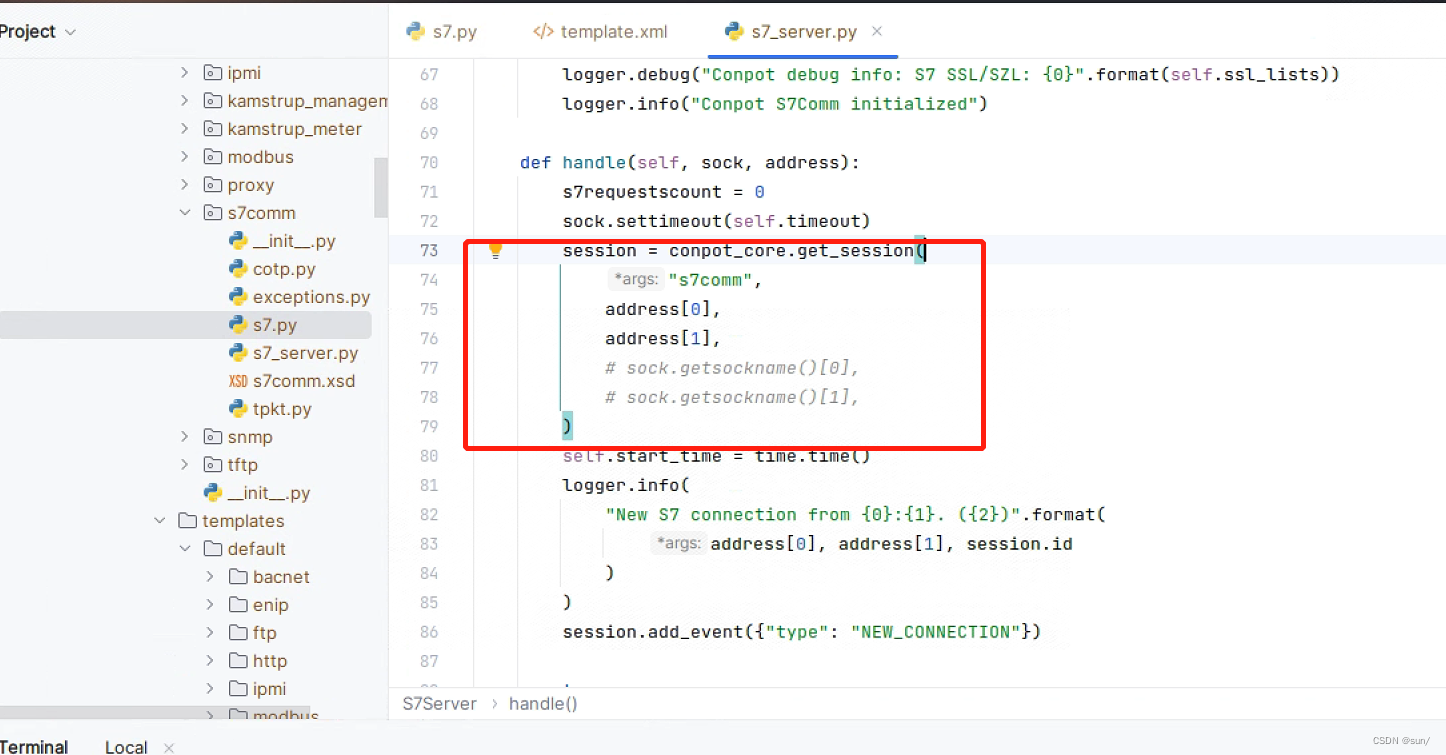Expand the tftp folder
Viewport: 1446px width, 755px height.
pyautogui.click(x=184, y=465)
